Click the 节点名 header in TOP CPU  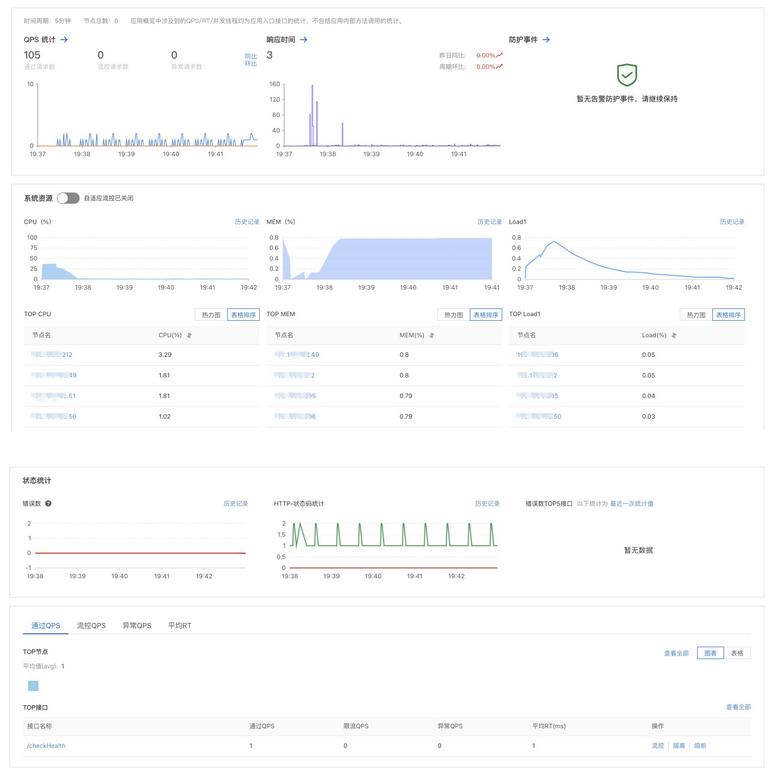point(41,335)
